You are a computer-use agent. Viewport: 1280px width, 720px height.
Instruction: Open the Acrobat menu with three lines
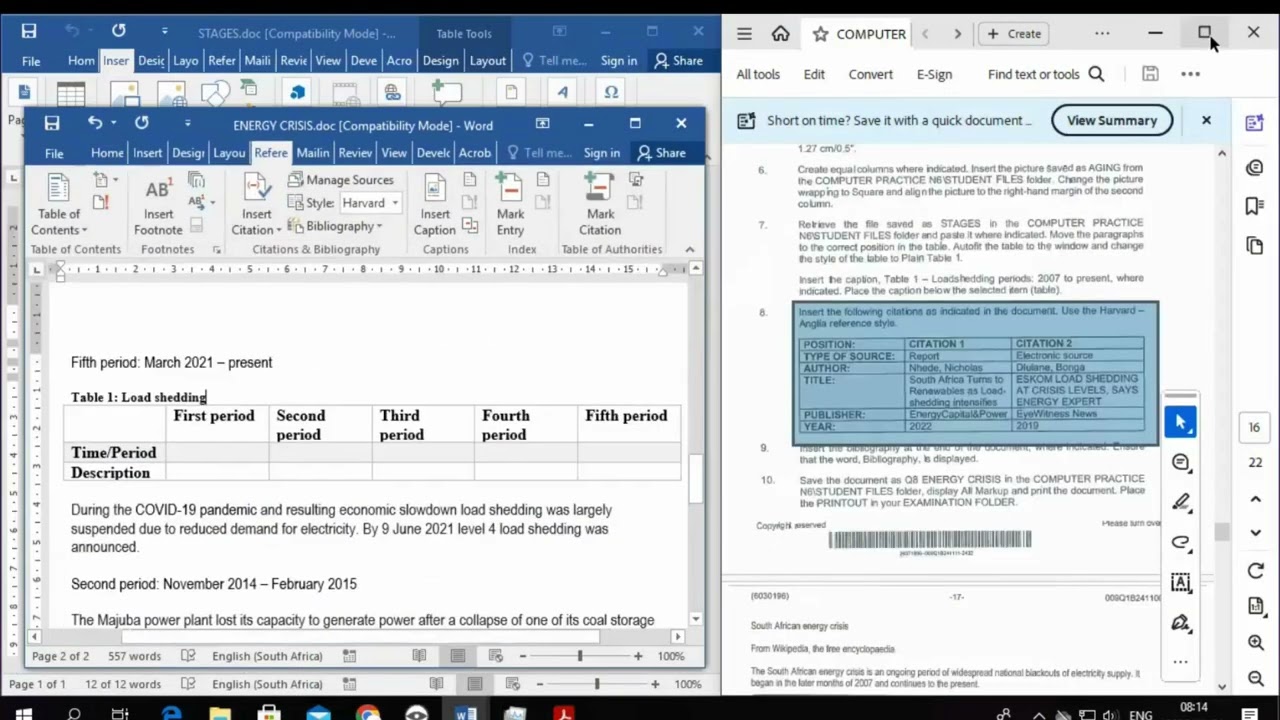click(x=744, y=34)
